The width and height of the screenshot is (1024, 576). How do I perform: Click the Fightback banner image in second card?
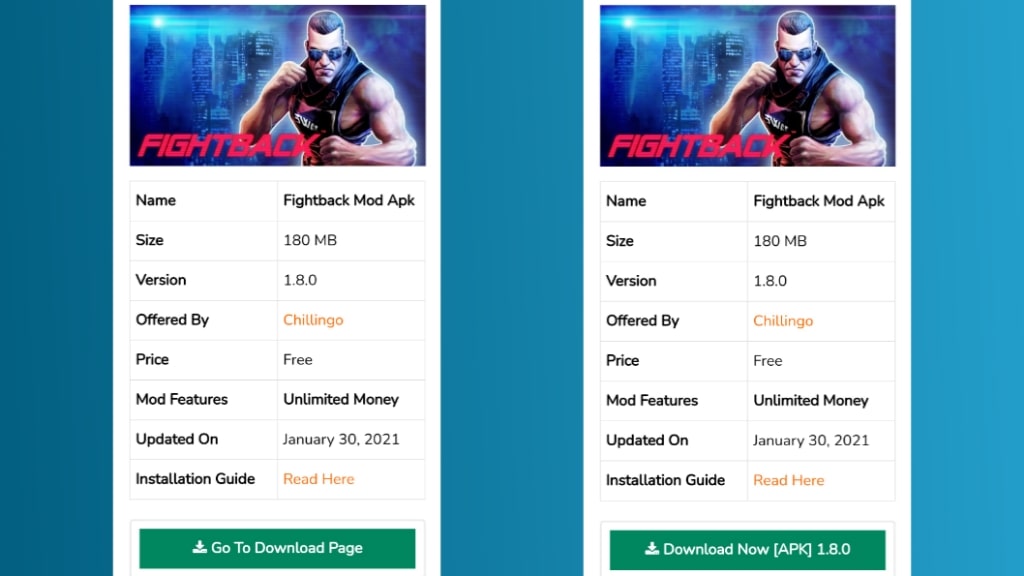click(x=748, y=86)
